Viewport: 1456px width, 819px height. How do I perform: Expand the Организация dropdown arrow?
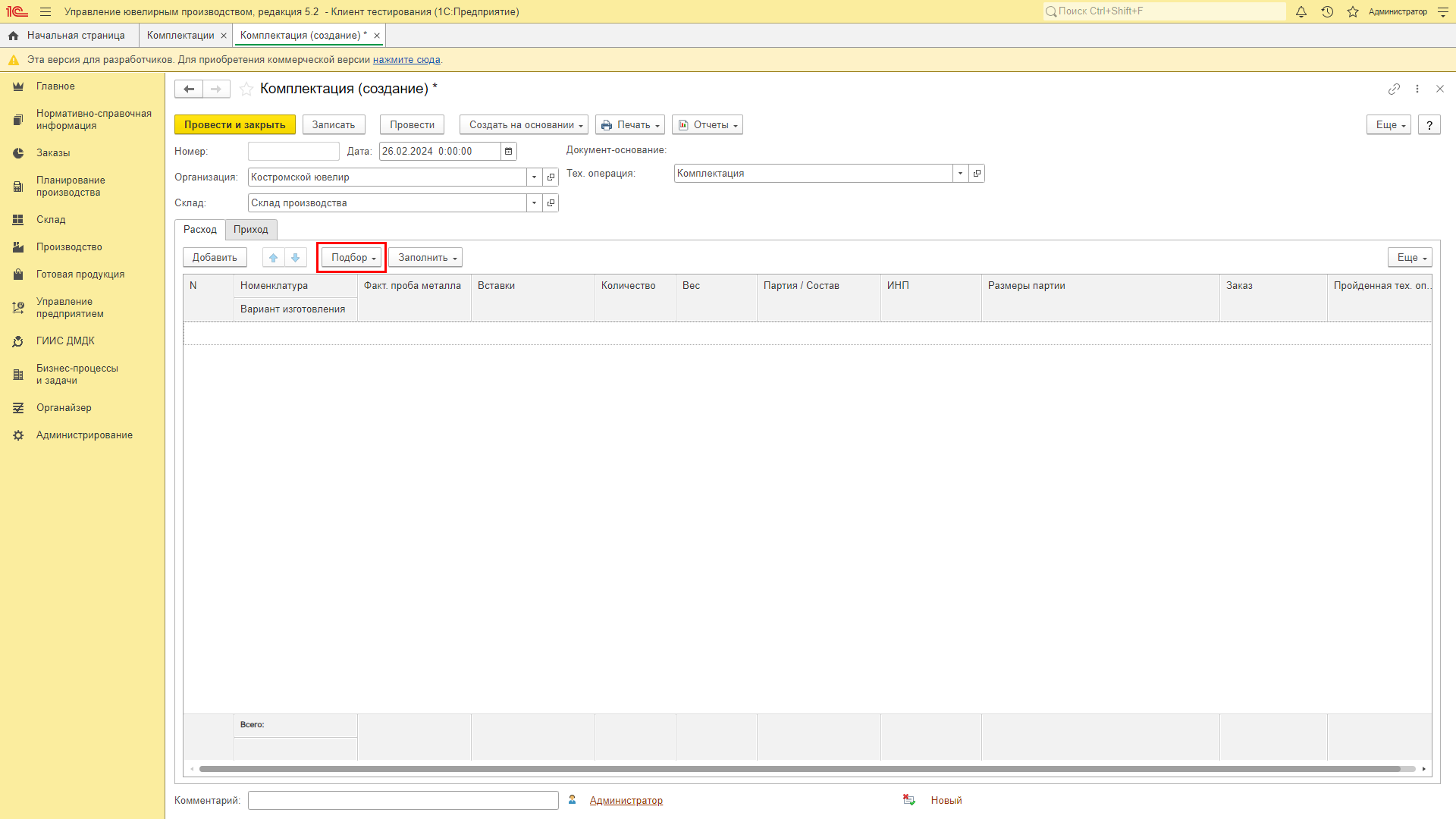click(535, 177)
